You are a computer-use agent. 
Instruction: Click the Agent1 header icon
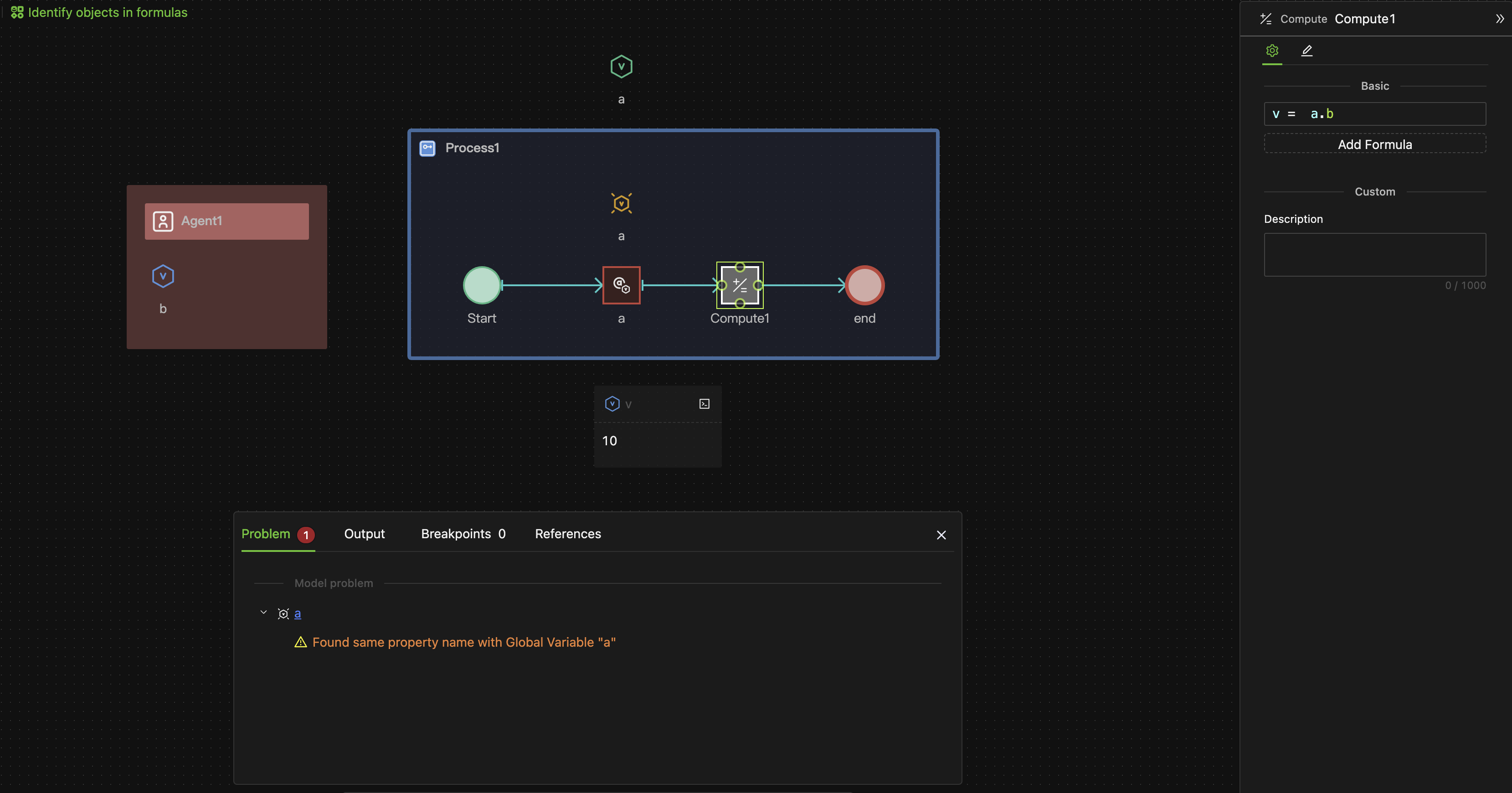[x=163, y=221]
